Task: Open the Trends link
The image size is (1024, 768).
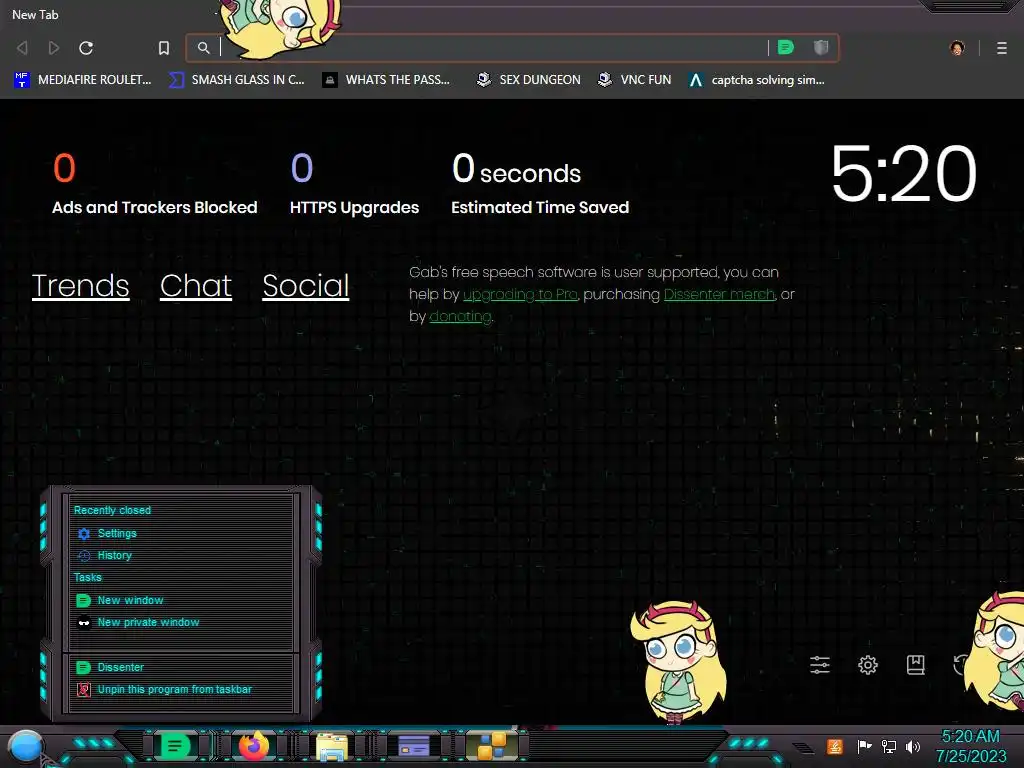Action: [80, 285]
